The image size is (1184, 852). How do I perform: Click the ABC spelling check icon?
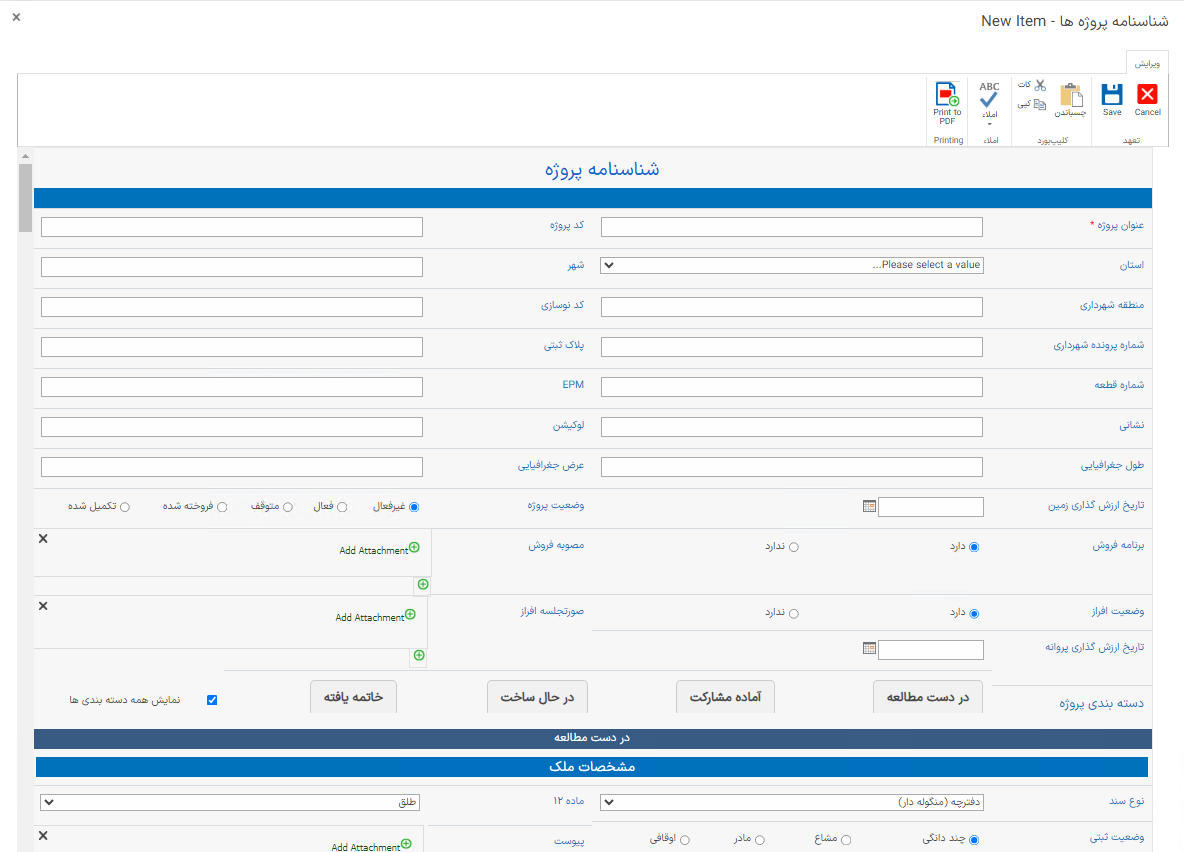pyautogui.click(x=989, y=95)
